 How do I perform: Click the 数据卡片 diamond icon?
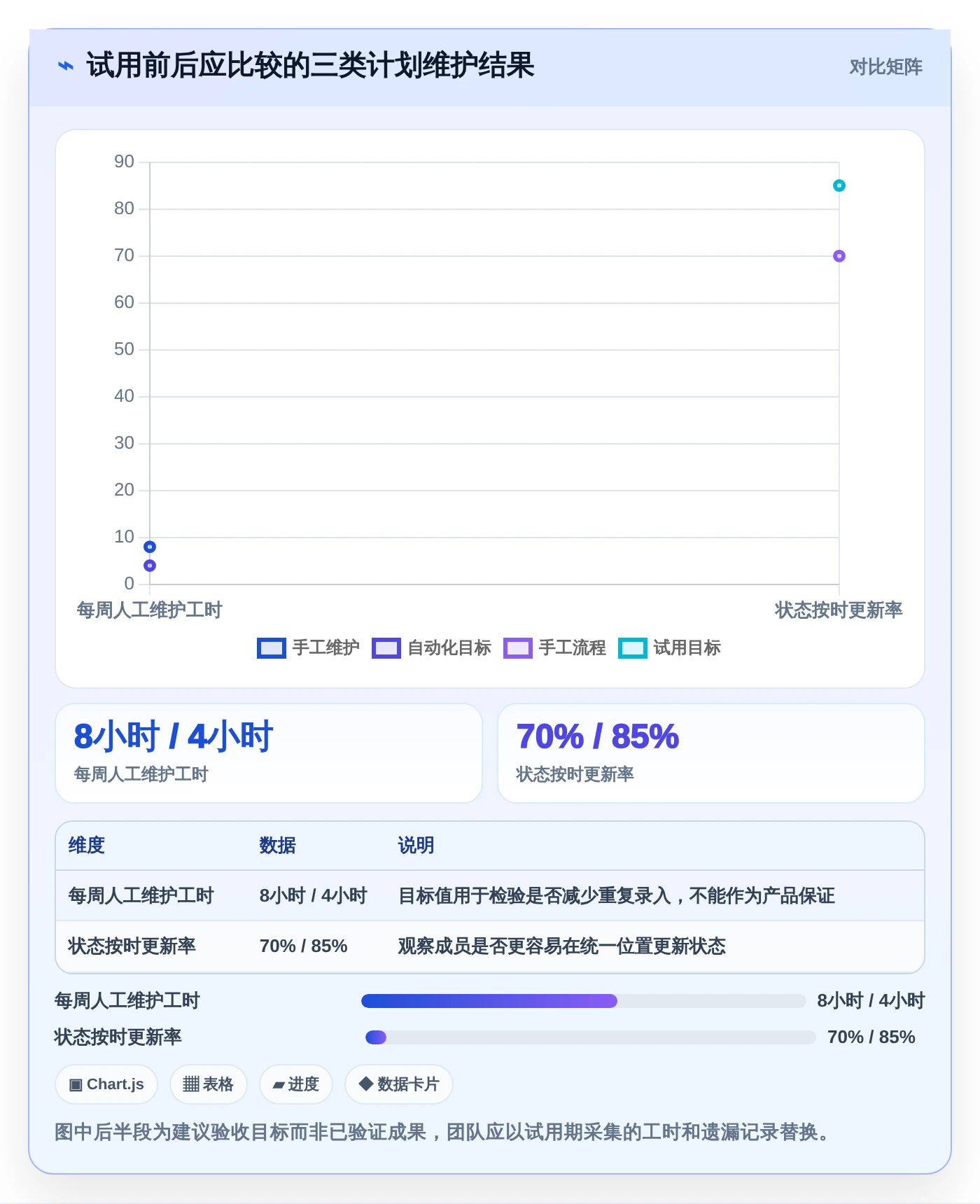[x=365, y=1084]
